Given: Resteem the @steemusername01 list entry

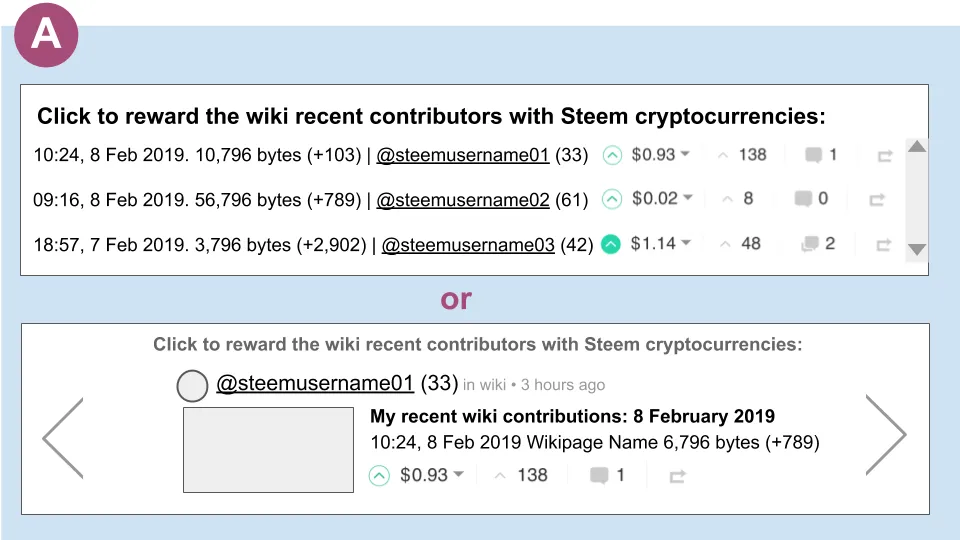Looking at the screenshot, I should (x=885, y=156).
